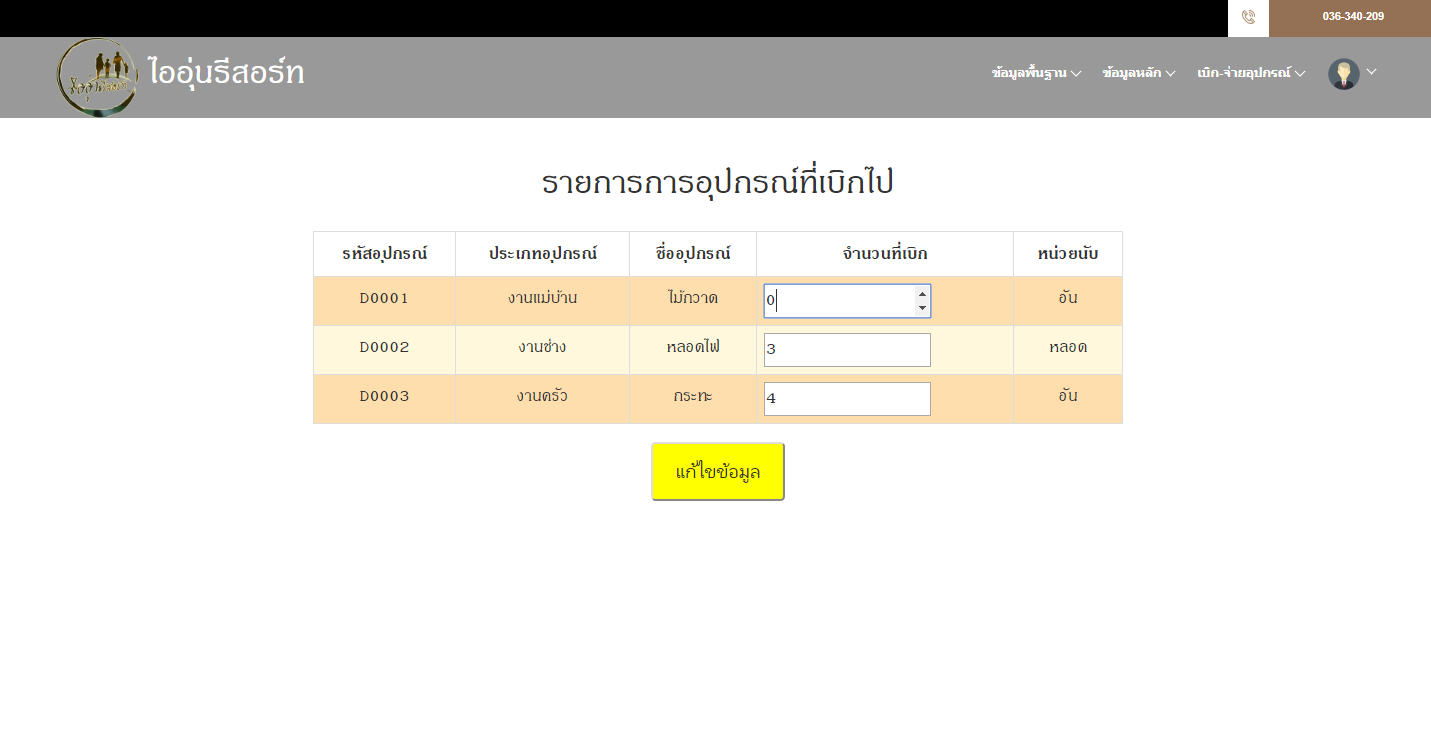Click the ชื่ออุปกรณ์ column header

pyautogui.click(x=693, y=254)
